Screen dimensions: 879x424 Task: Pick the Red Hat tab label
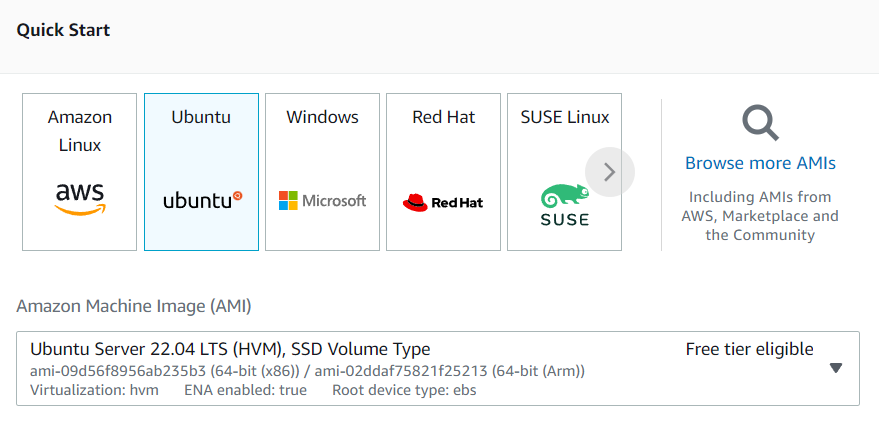443,117
